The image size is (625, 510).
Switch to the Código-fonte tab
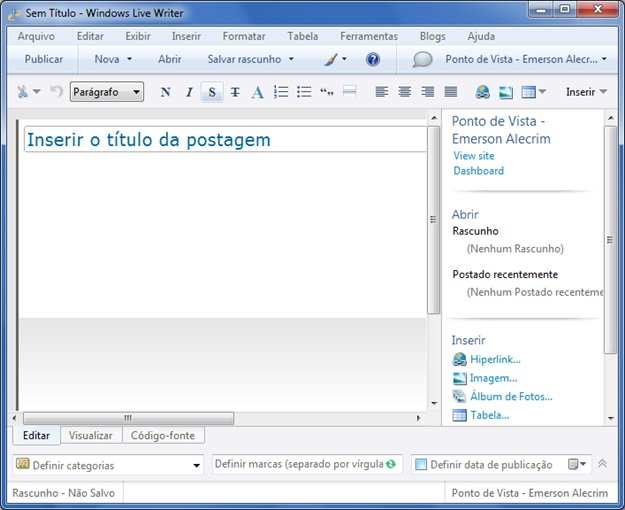[163, 435]
